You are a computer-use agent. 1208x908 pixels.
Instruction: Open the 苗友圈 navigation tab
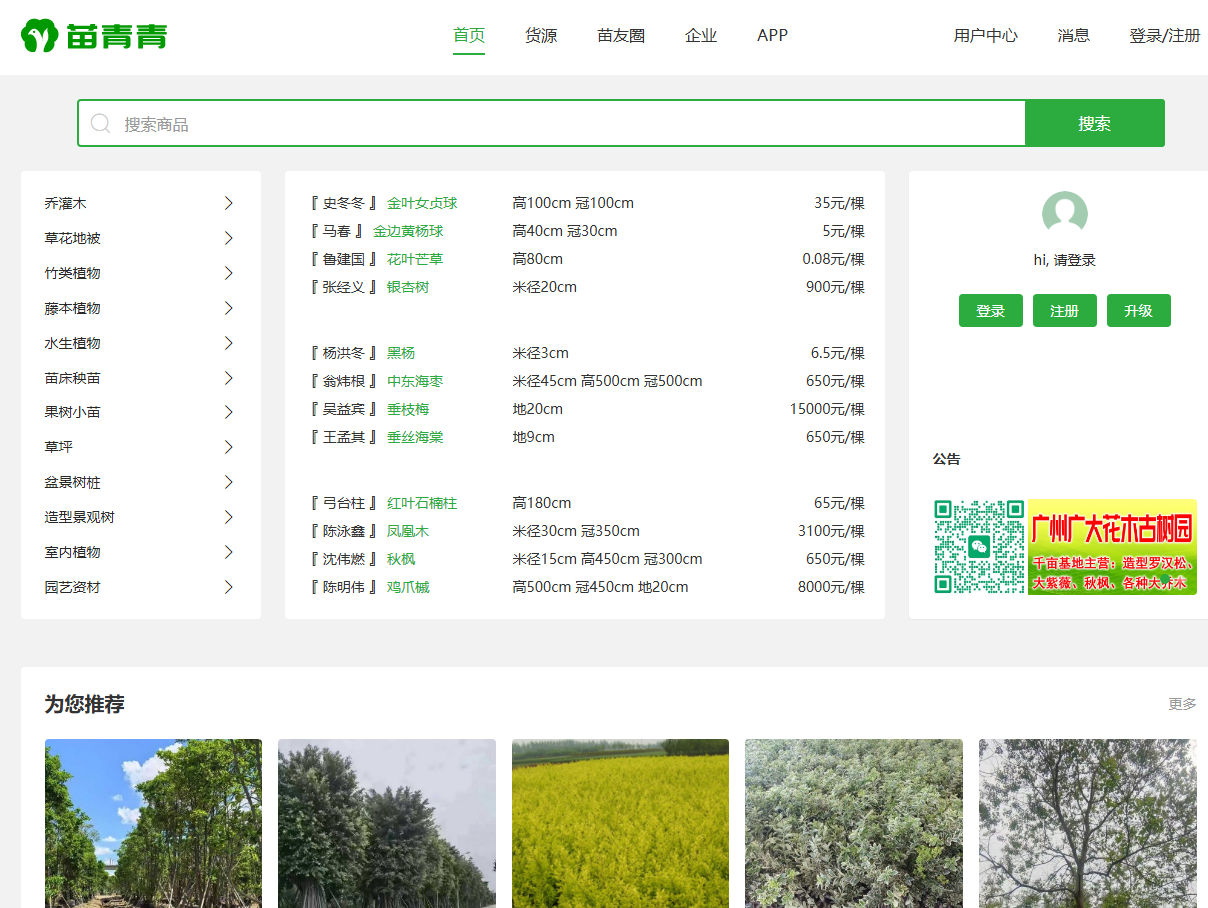click(x=621, y=36)
